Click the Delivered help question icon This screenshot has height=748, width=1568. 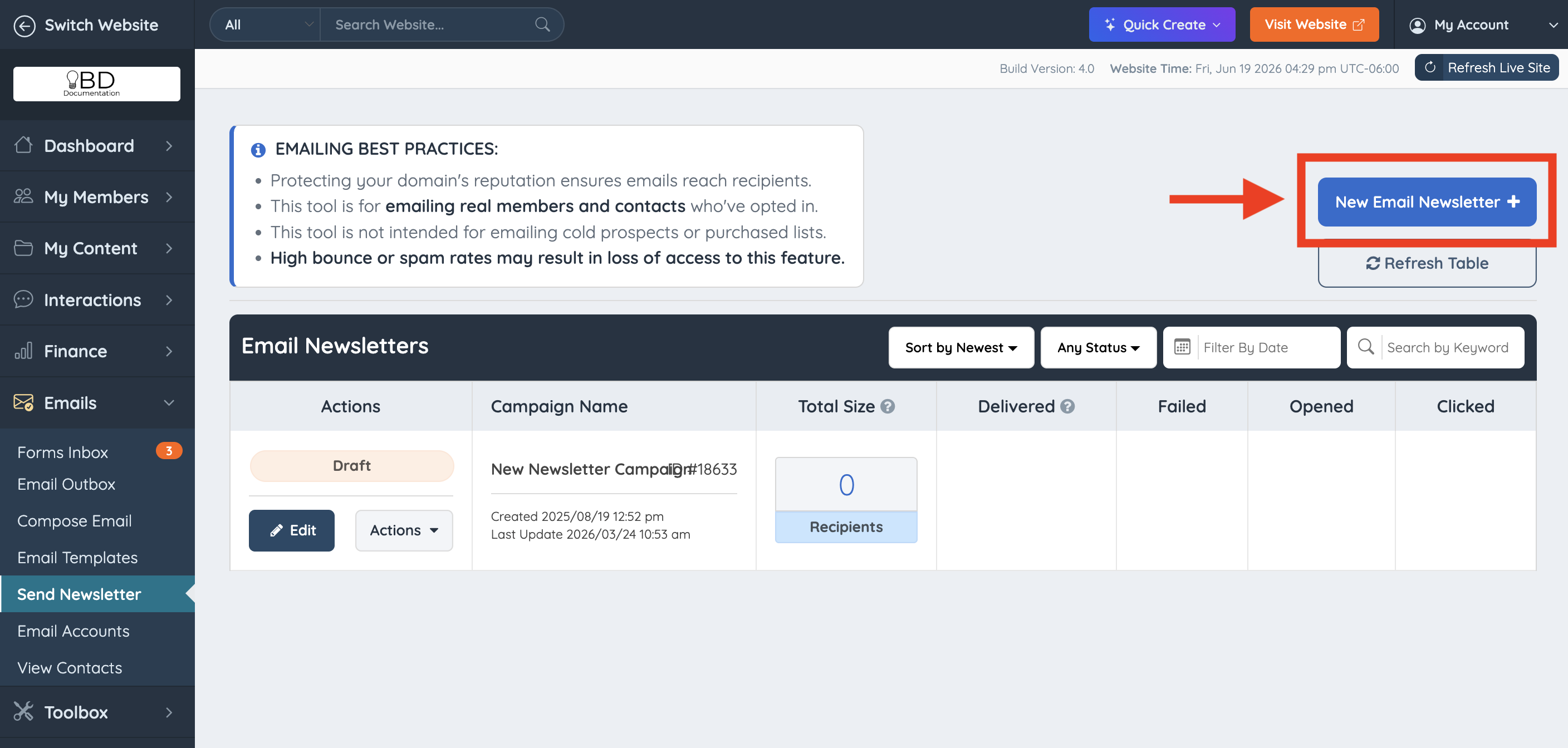[x=1067, y=406]
